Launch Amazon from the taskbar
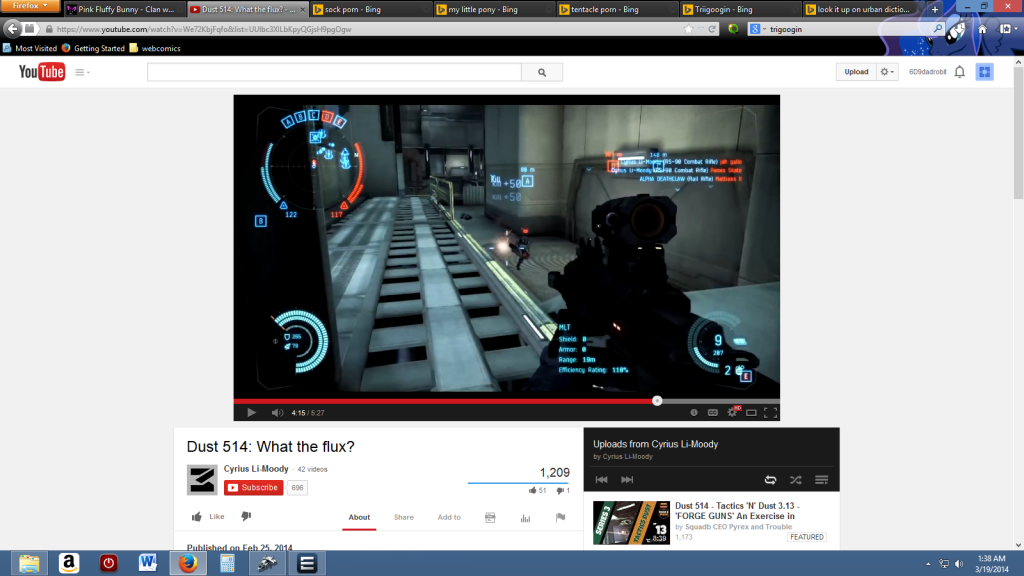The width and height of the screenshot is (1024, 576). click(x=69, y=563)
